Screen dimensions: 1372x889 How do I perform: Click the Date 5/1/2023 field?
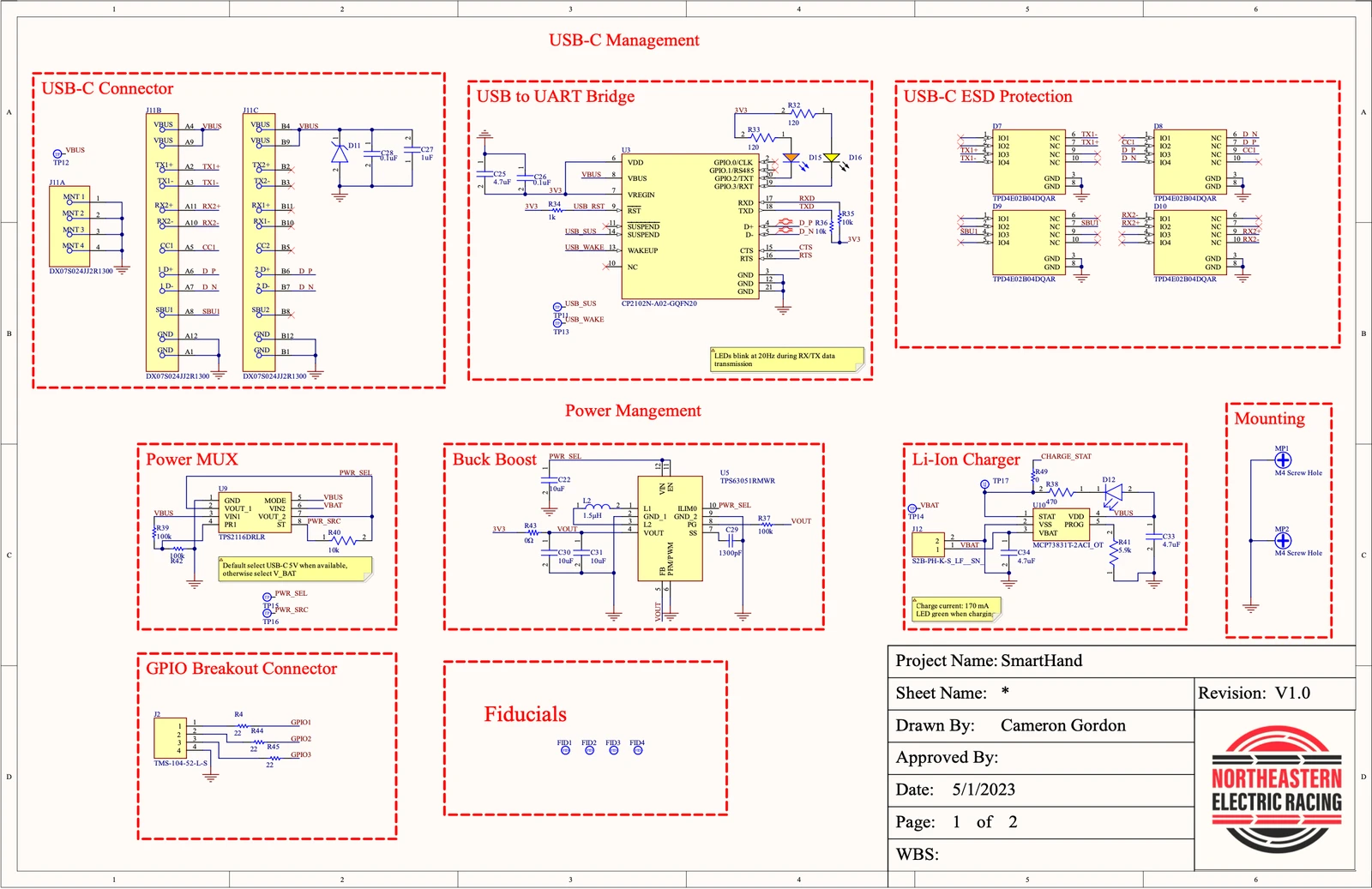click(x=1041, y=790)
